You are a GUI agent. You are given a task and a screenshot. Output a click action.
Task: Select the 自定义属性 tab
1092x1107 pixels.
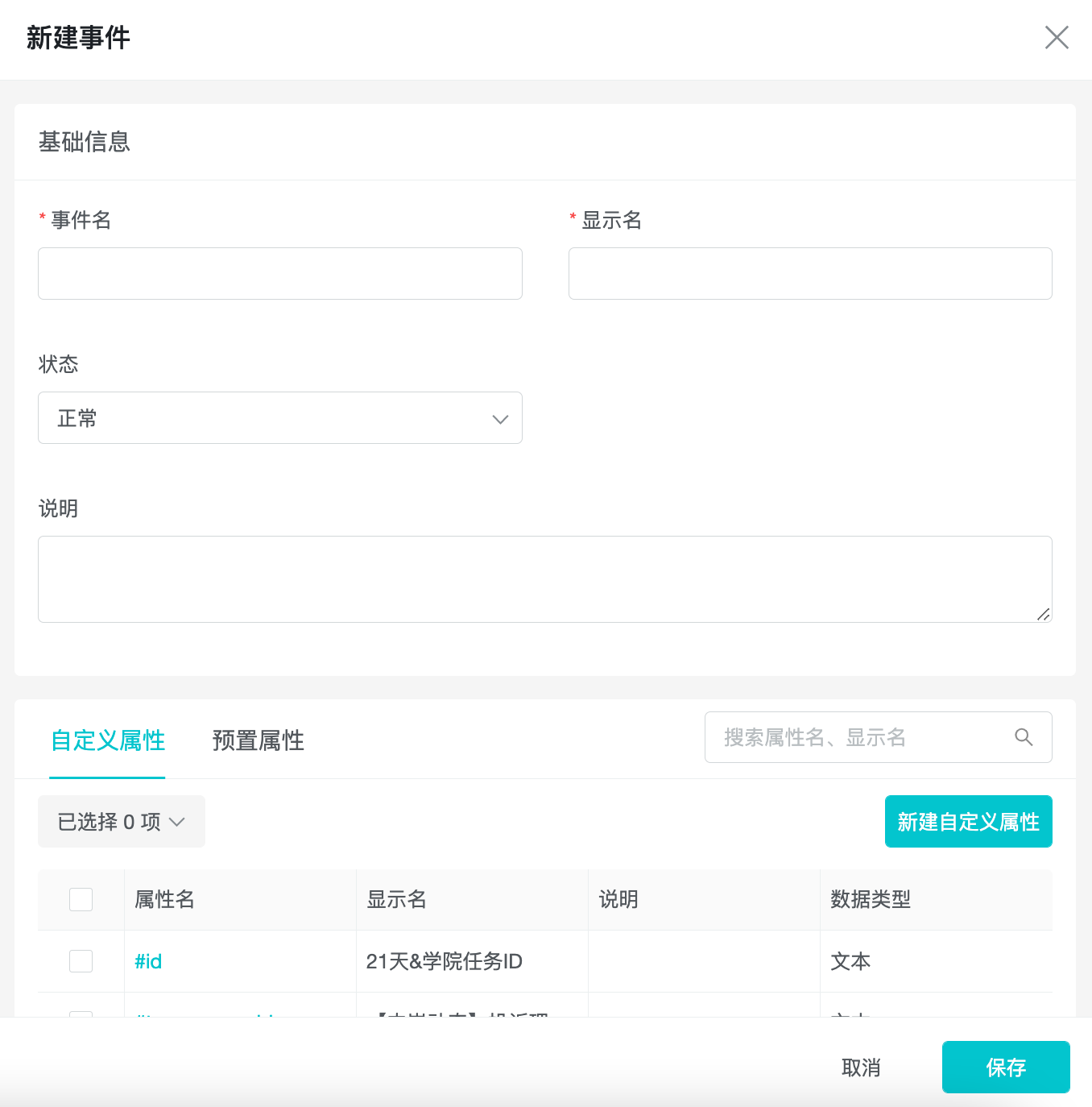107,740
